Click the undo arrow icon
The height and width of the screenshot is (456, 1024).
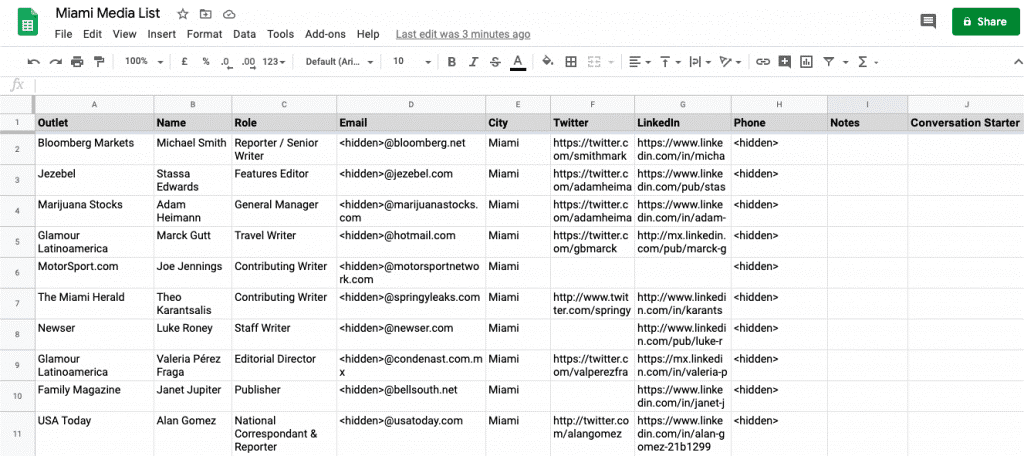pyautogui.click(x=33, y=62)
